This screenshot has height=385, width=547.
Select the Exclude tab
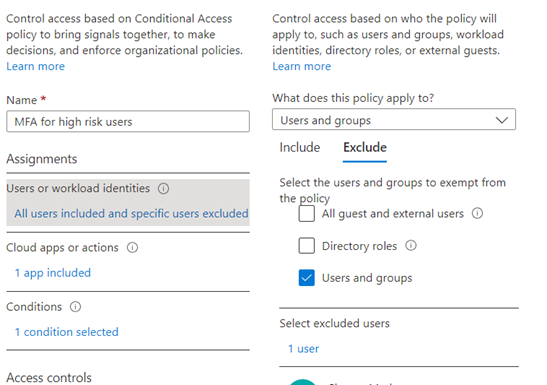pyautogui.click(x=365, y=148)
